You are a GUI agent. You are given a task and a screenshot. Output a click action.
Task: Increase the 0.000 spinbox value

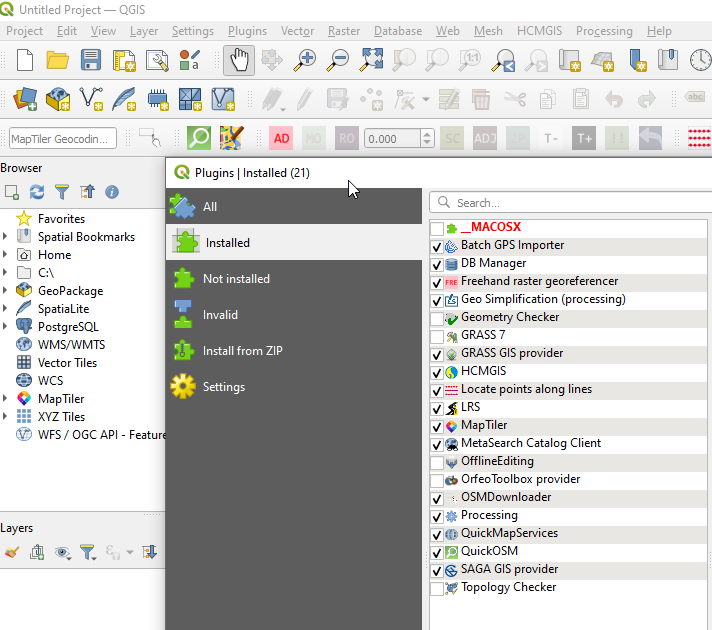426,134
